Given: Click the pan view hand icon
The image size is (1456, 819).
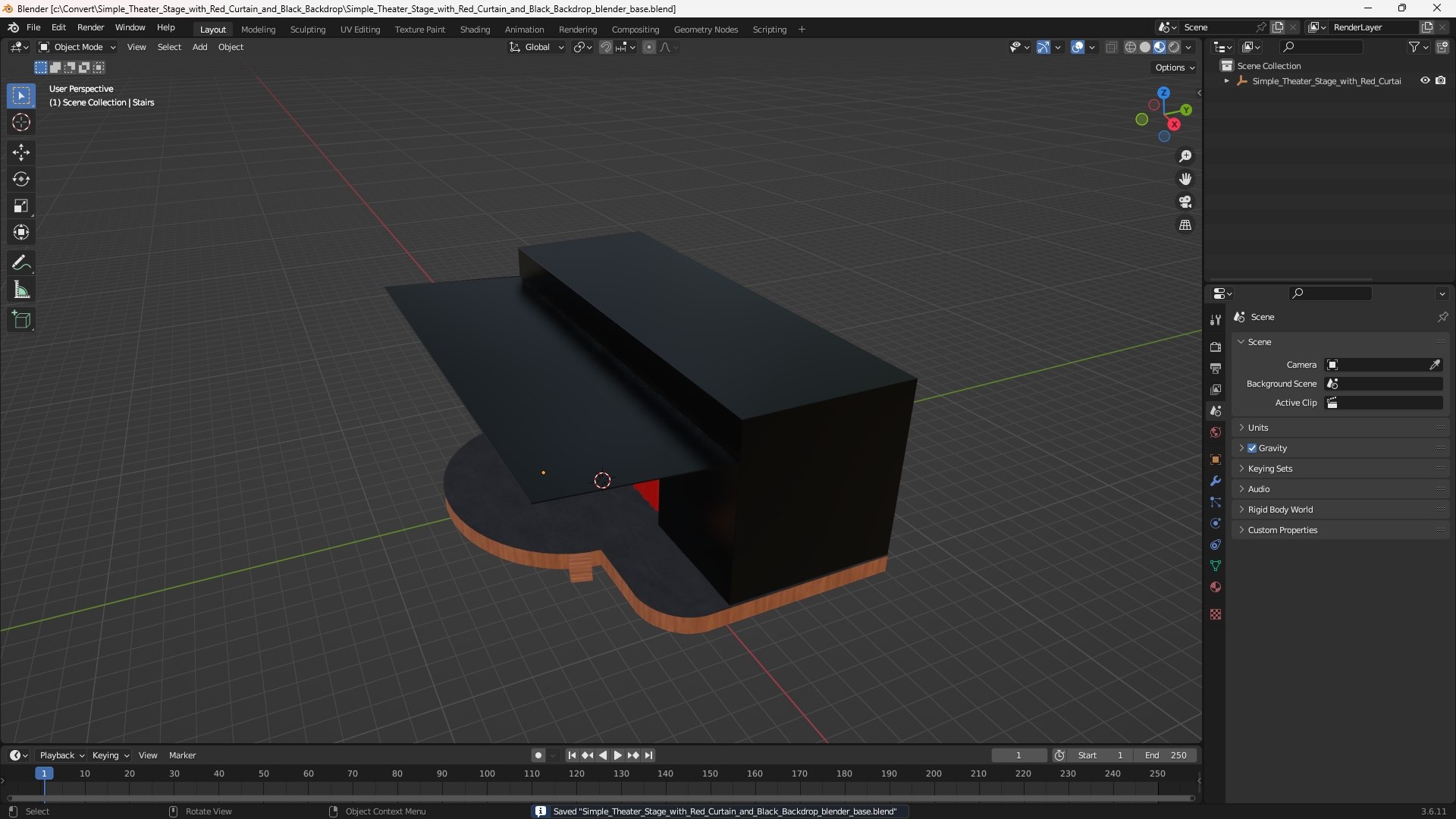Looking at the screenshot, I should pos(1185,179).
